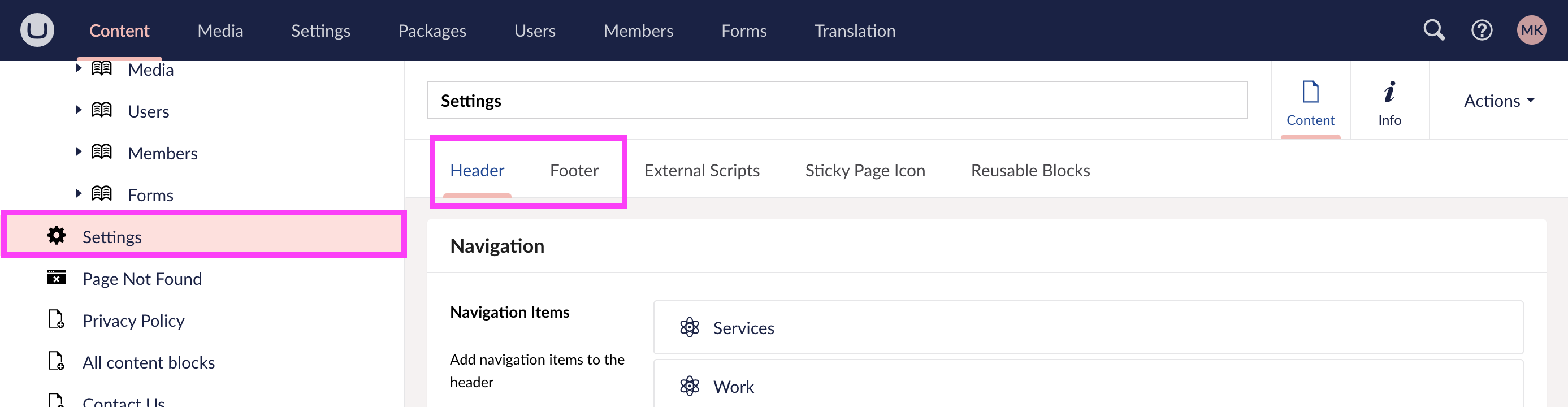Open the help question mark icon

[x=1482, y=31]
